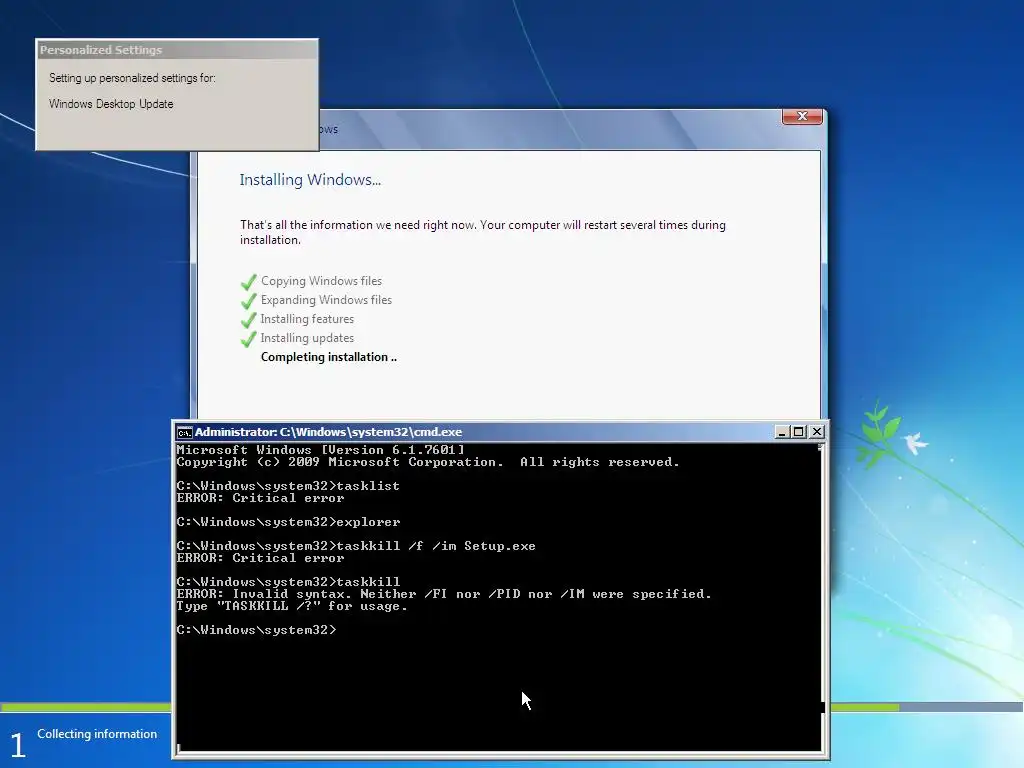Click the 'Copying Windows files' step text
This screenshot has width=1024, height=768.
[321, 281]
